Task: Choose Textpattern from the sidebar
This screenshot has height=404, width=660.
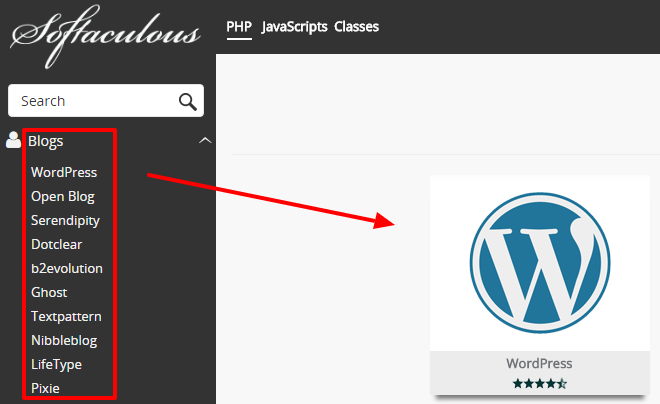Action: click(x=66, y=316)
